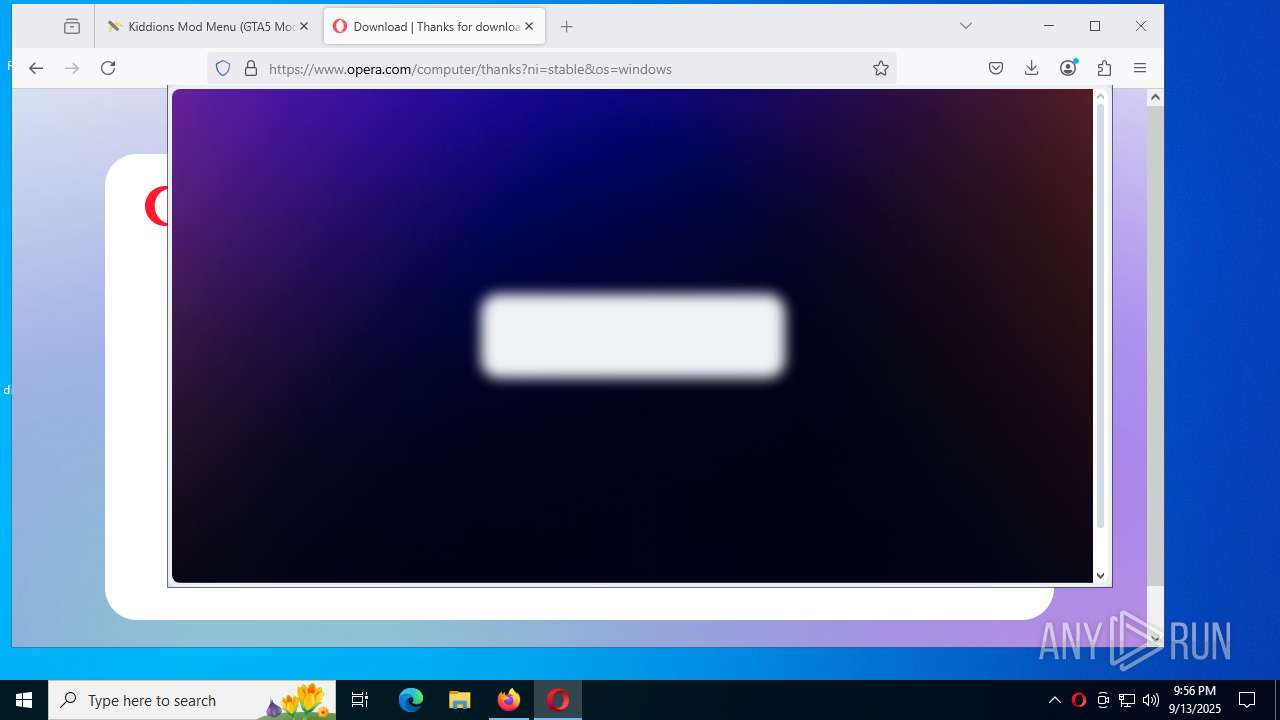The width and height of the screenshot is (1280, 720).
Task: Show site security padlock info
Action: [x=251, y=68]
